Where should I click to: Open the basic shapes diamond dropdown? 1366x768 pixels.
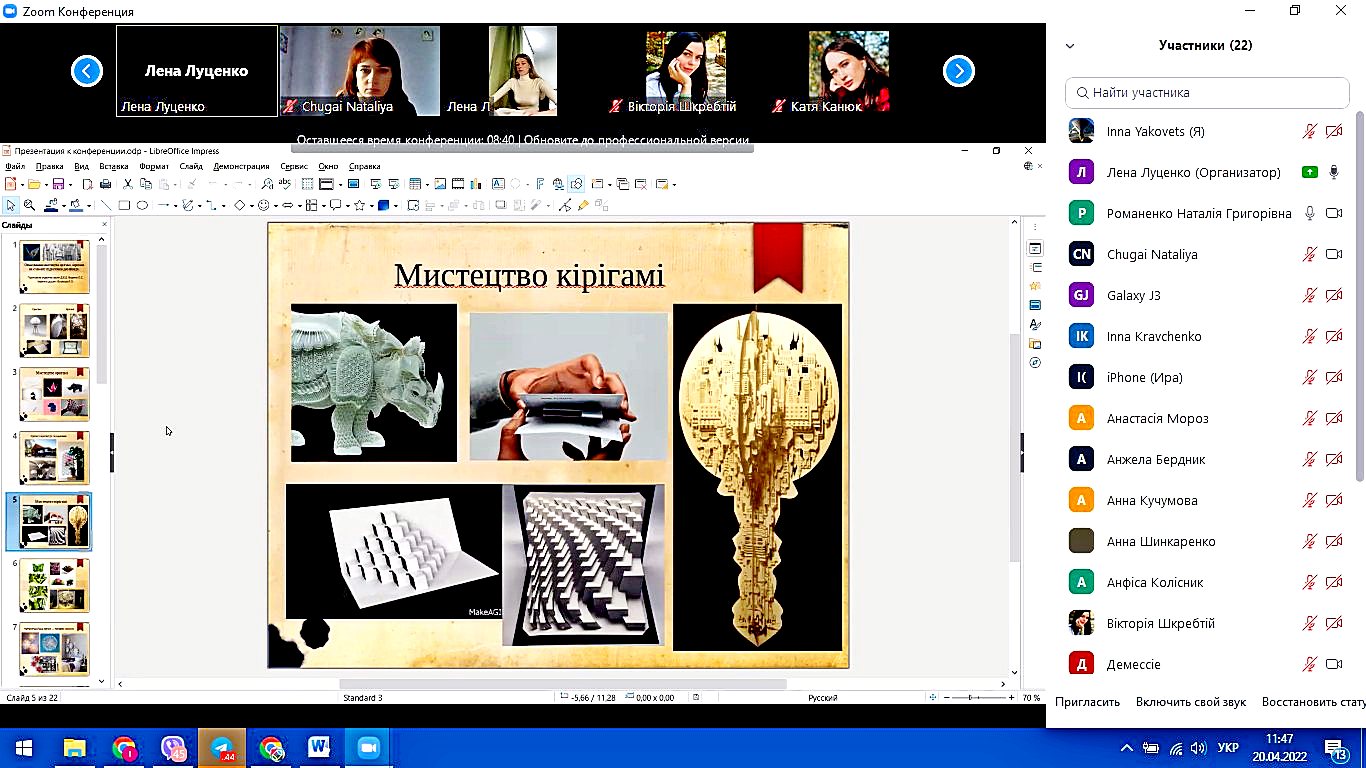(252, 206)
